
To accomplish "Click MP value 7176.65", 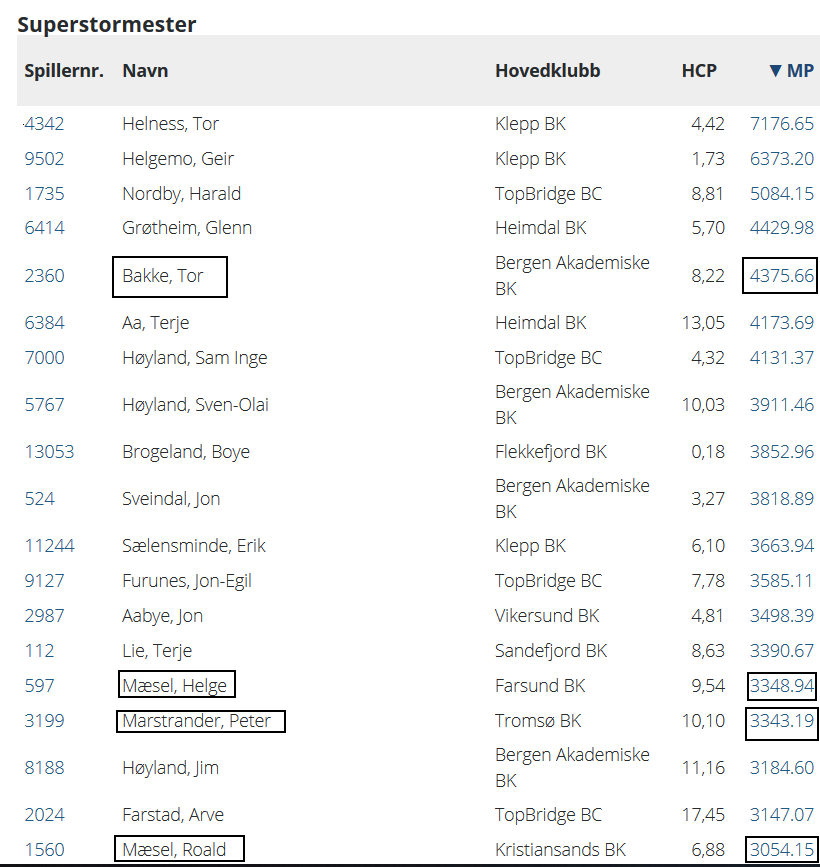I will 782,124.
